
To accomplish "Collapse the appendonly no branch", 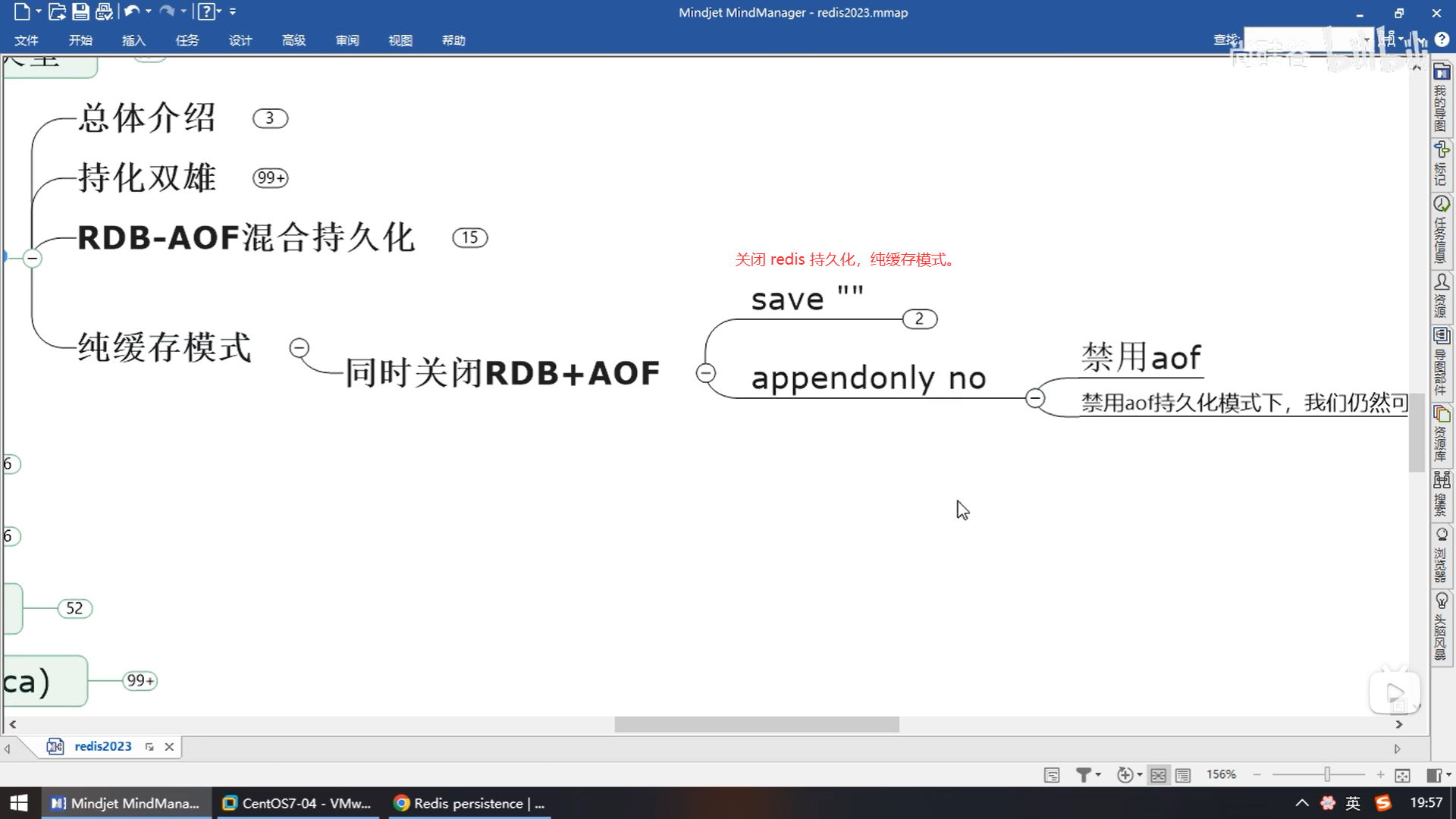I will 1034,398.
